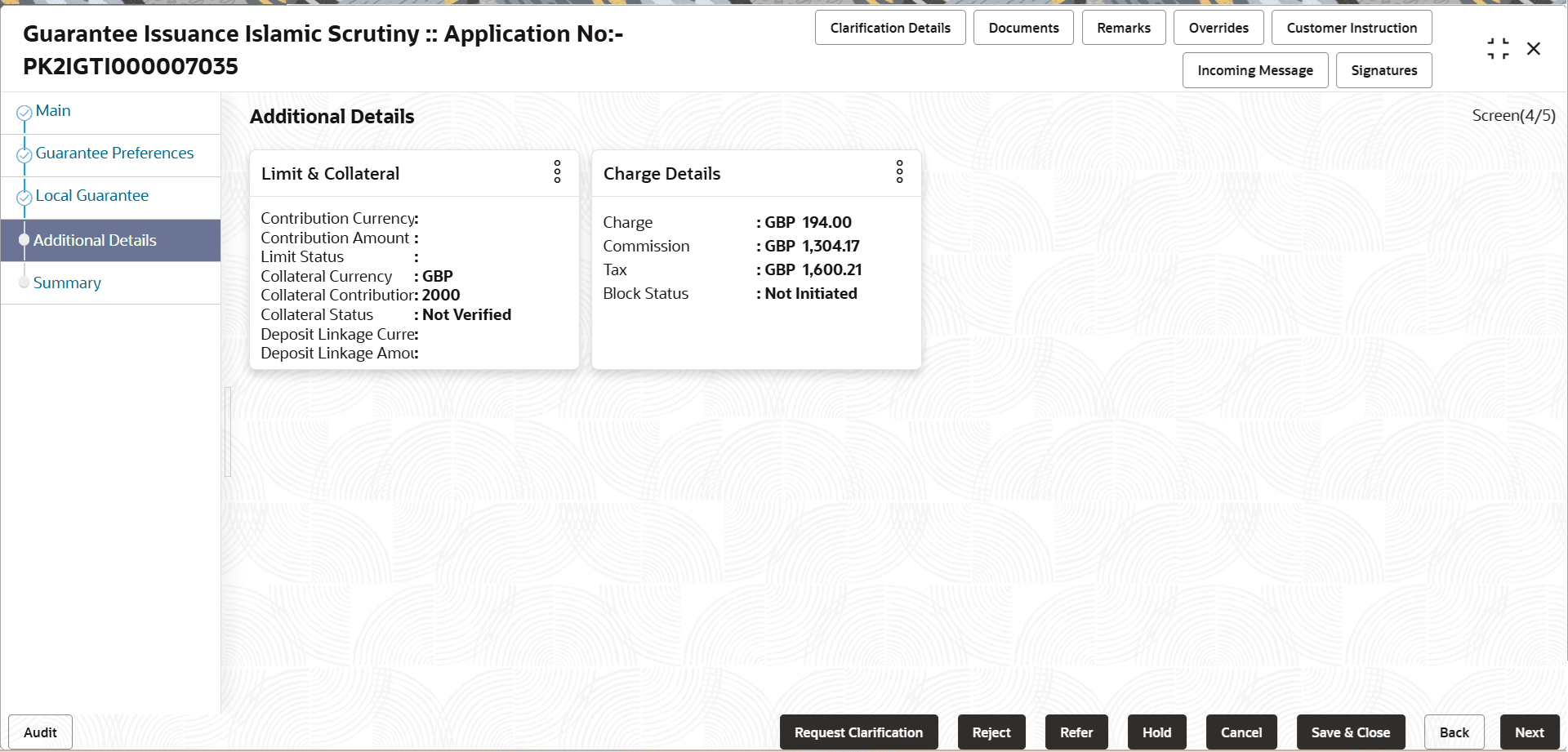Click the Charge Details card title
This screenshot has height=752, width=1568.
click(x=661, y=174)
